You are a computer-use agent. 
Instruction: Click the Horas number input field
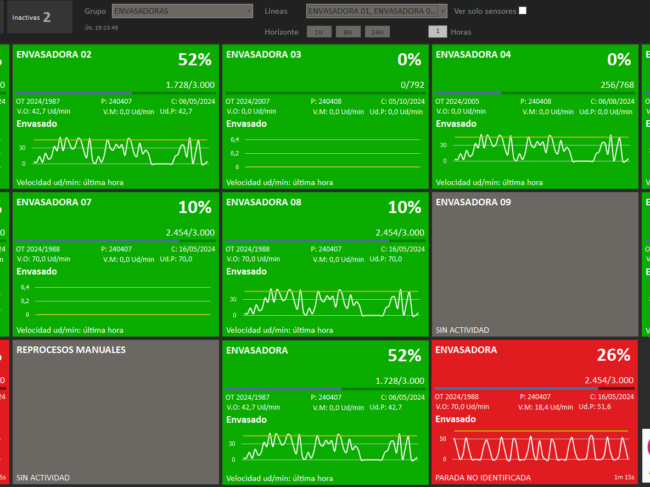(436, 31)
